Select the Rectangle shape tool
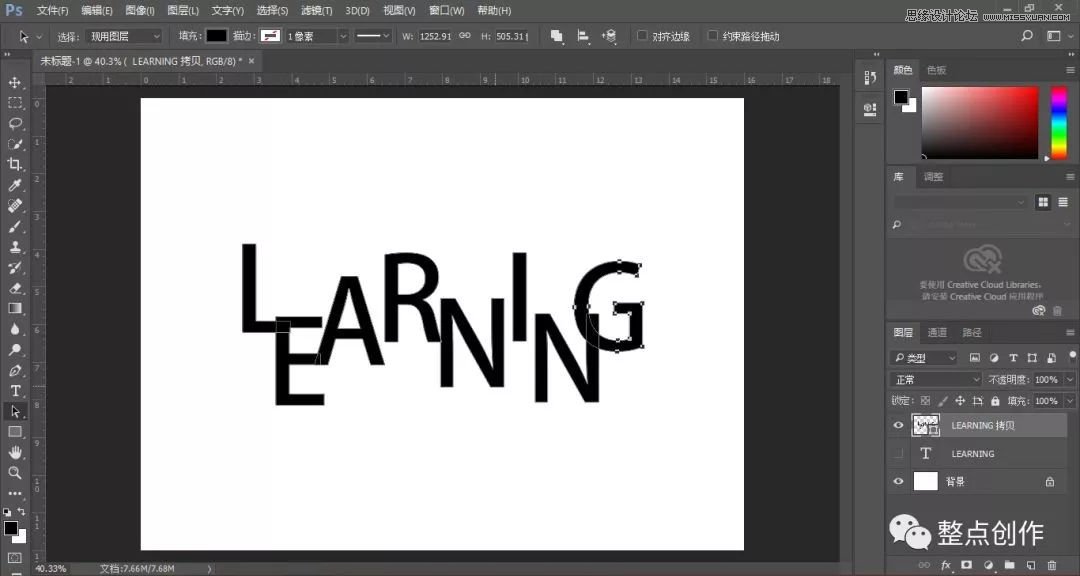The height and width of the screenshot is (576, 1080). tap(14, 431)
